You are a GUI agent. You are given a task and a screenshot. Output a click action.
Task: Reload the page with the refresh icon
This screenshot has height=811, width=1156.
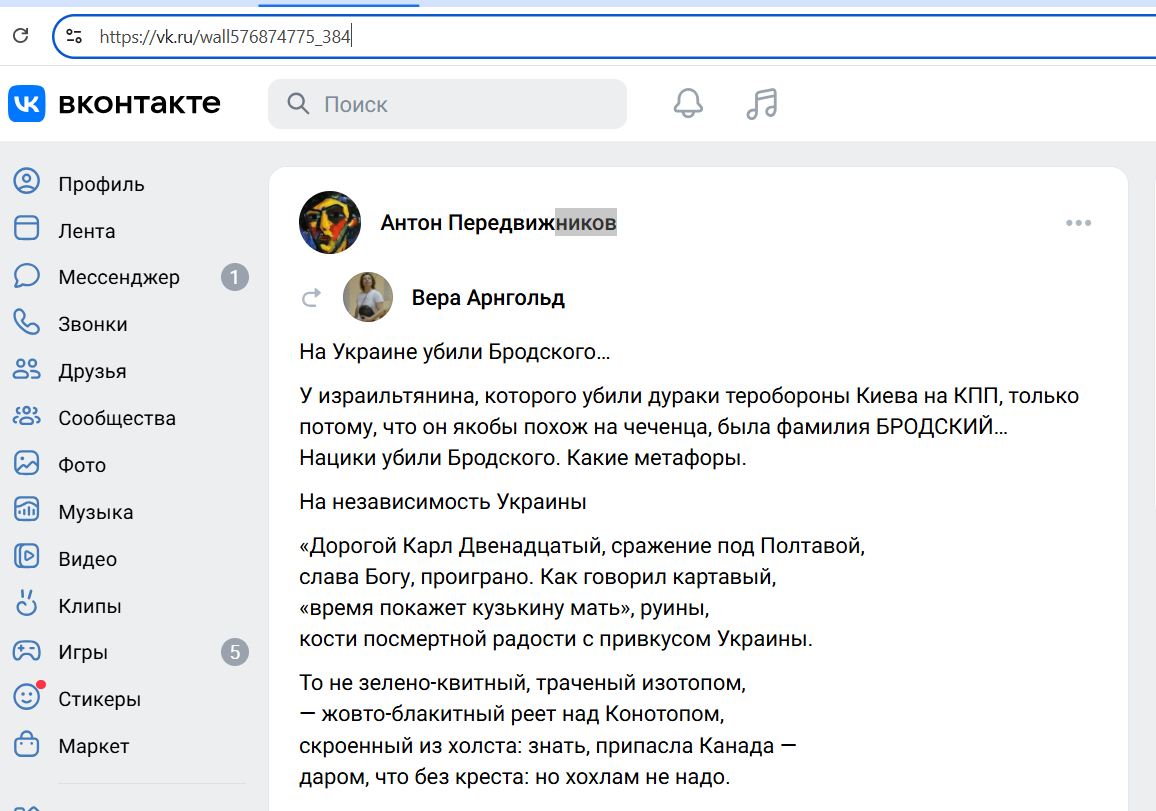tap(21, 35)
